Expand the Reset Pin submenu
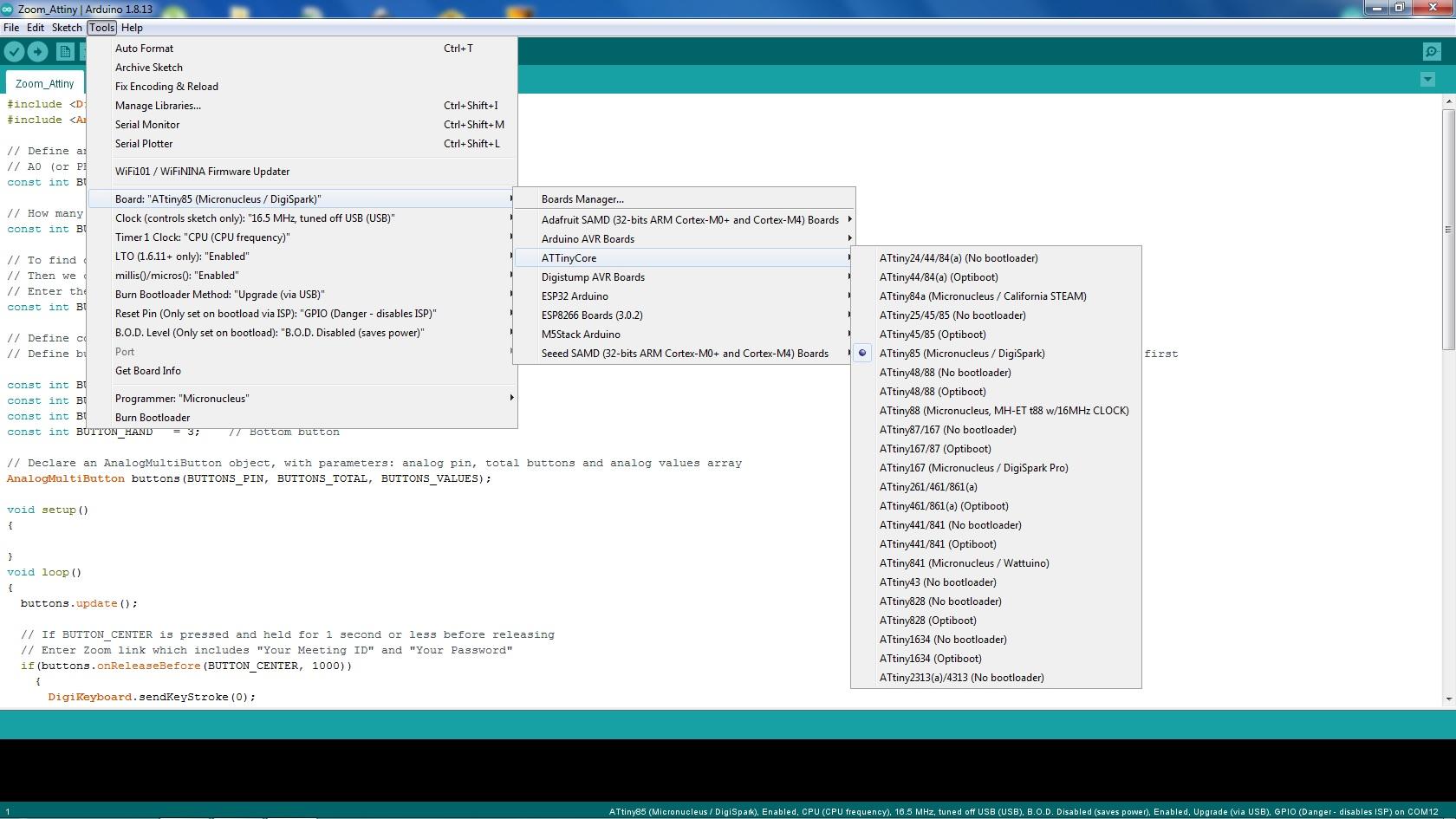Image resolution: width=1456 pixels, height=819 pixels. coord(302,314)
